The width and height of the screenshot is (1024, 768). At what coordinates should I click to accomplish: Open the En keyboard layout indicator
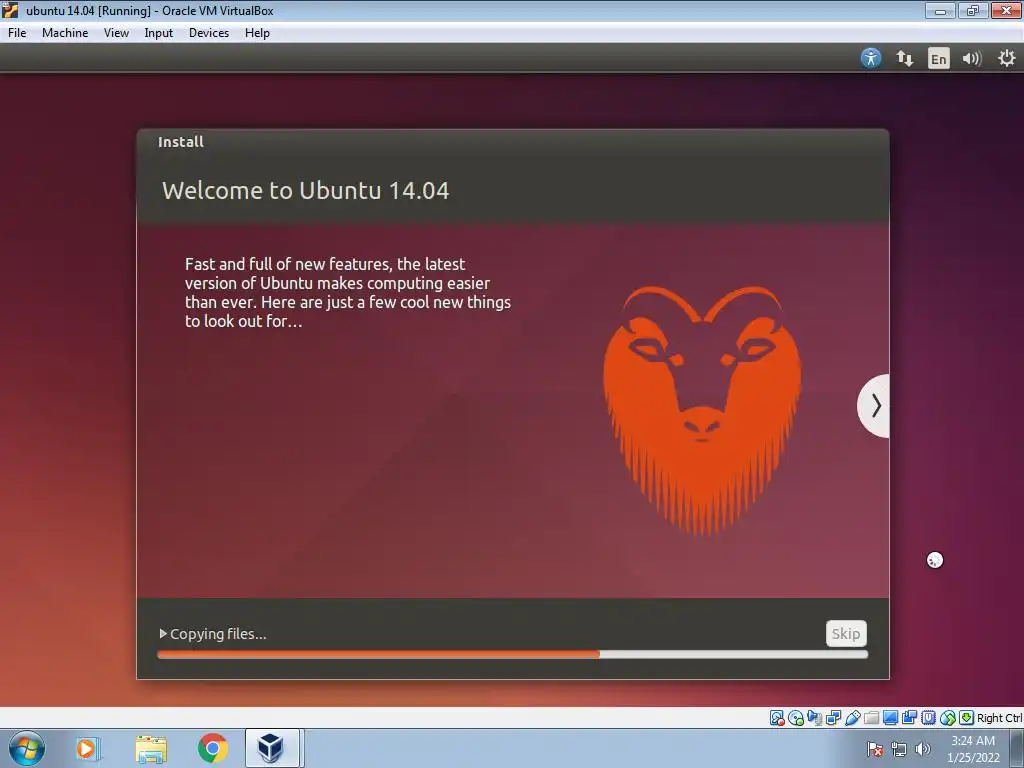pyautogui.click(x=938, y=59)
